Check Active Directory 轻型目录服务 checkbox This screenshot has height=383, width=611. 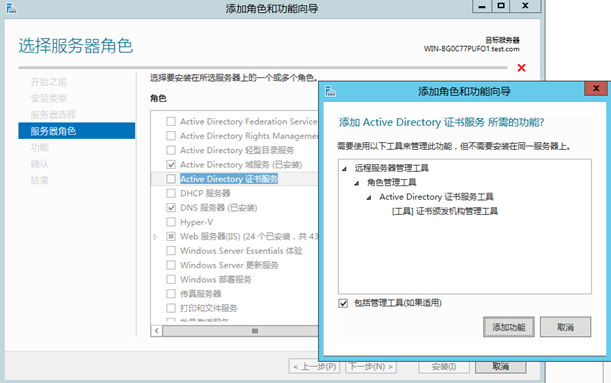[171, 150]
